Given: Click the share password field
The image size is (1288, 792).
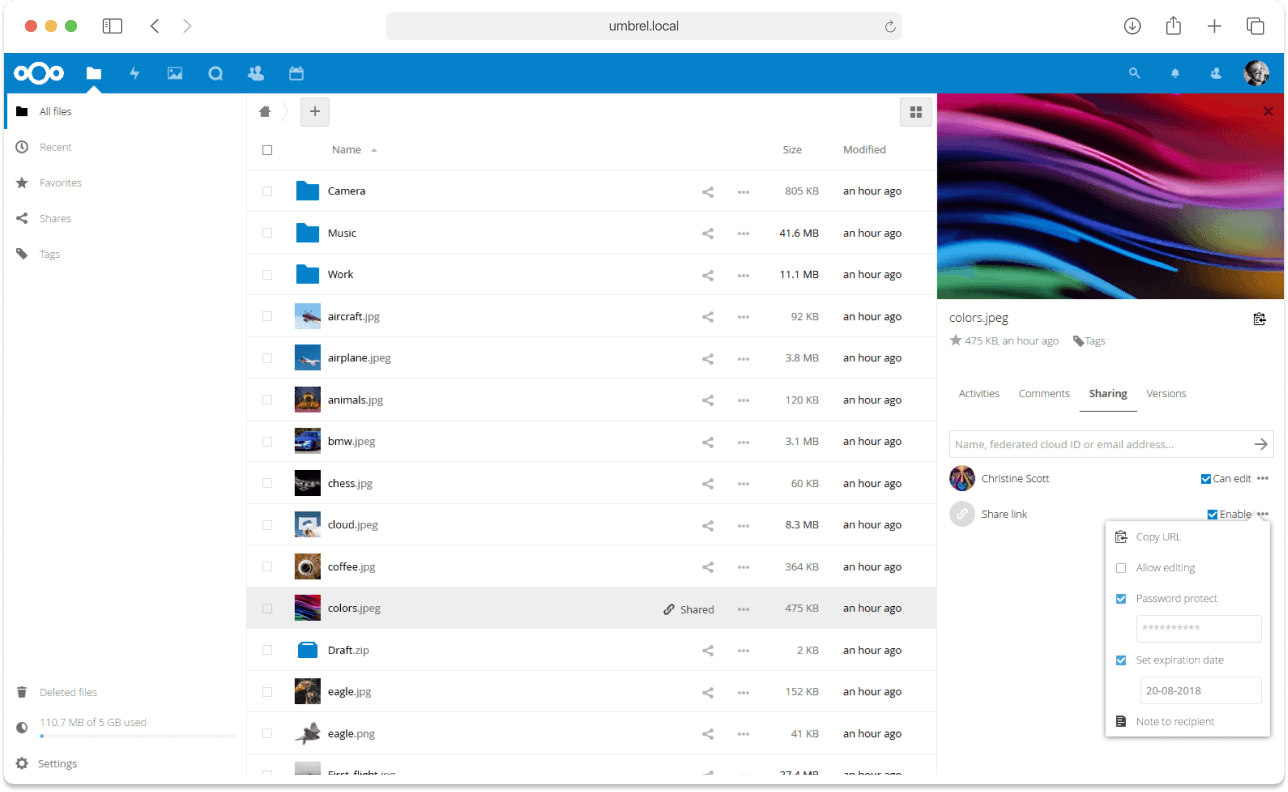Looking at the screenshot, I should click(1198, 629).
